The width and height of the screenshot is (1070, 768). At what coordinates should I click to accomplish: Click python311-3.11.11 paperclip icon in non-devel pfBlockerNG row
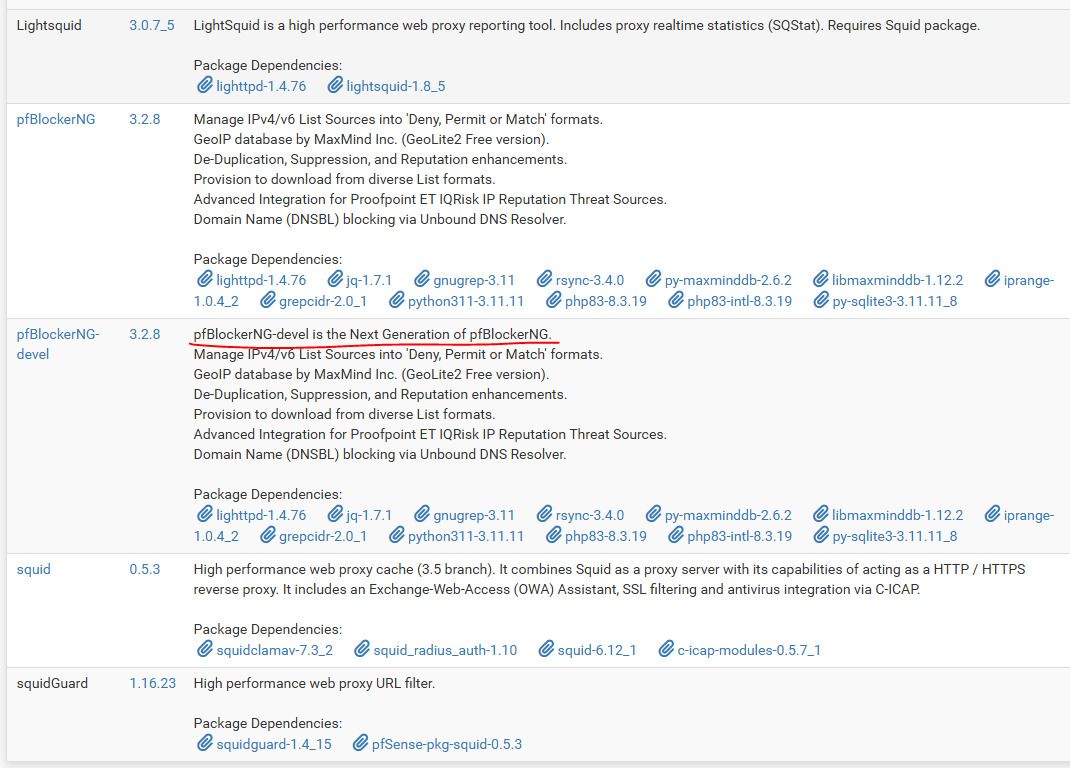coord(396,300)
